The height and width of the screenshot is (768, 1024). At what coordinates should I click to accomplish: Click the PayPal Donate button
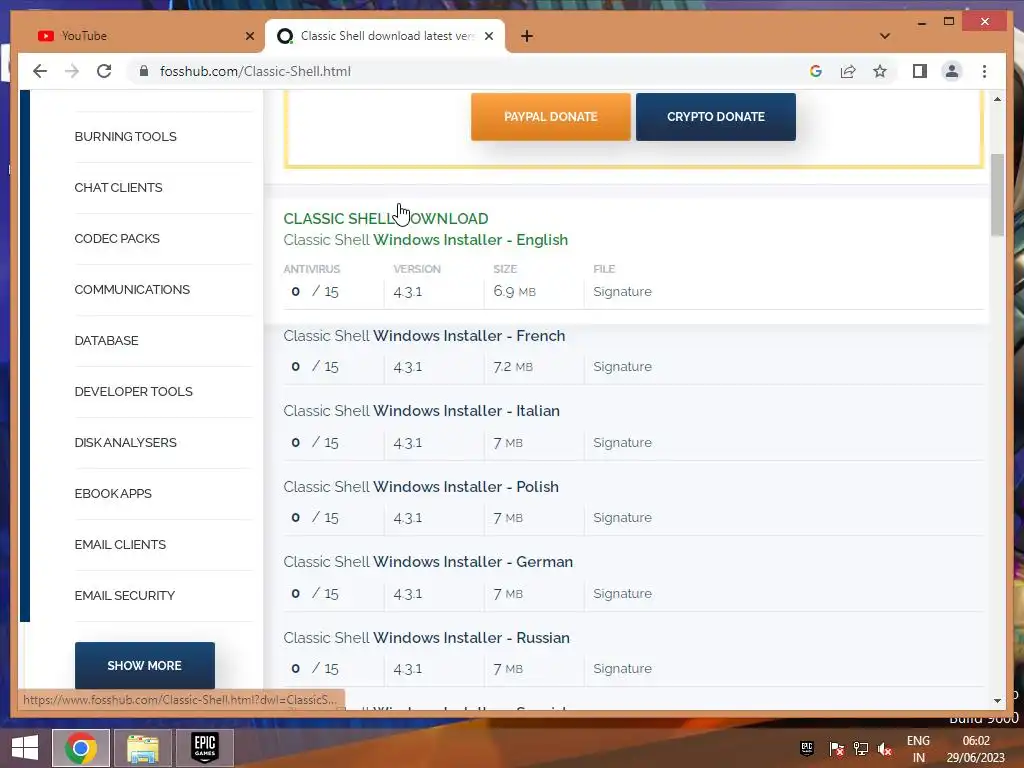[x=551, y=117]
